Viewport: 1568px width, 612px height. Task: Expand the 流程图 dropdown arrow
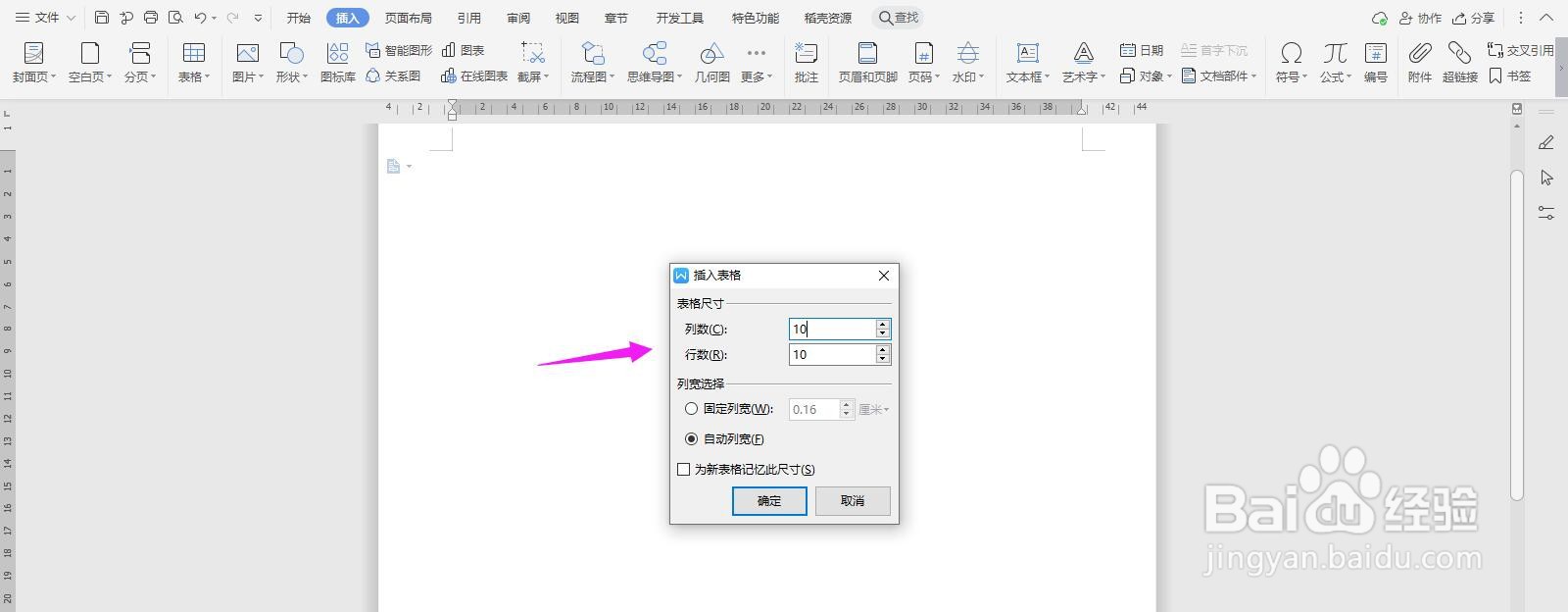612,76
